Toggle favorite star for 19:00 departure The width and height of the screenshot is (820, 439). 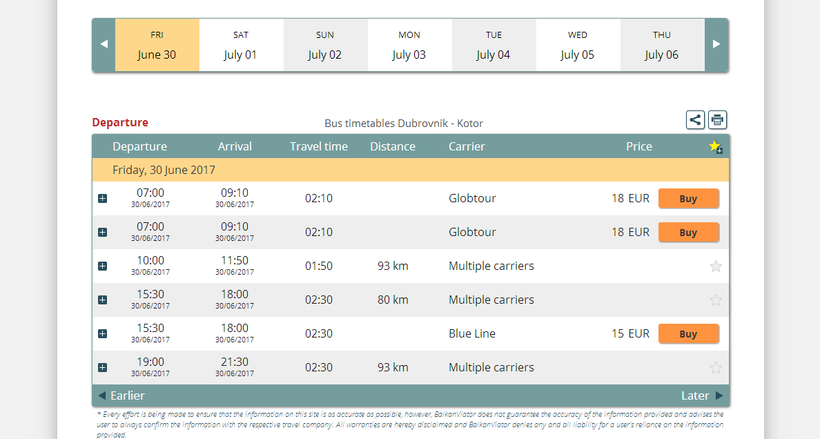[715, 368]
